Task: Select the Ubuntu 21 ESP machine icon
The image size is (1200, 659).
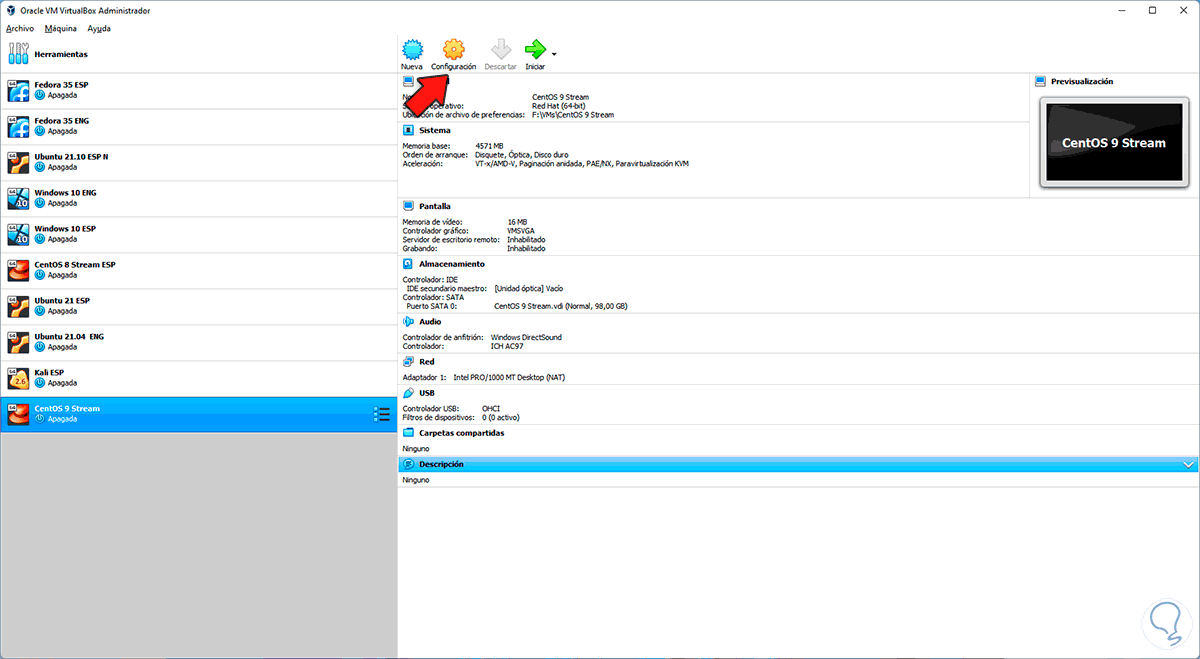Action: (x=18, y=306)
